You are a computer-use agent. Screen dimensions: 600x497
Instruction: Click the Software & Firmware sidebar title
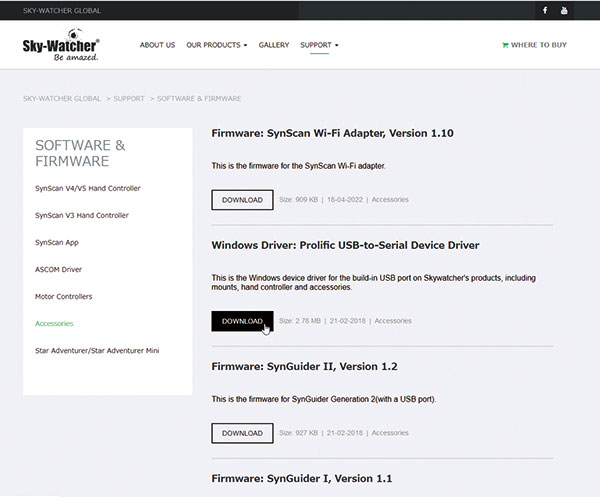(80, 153)
